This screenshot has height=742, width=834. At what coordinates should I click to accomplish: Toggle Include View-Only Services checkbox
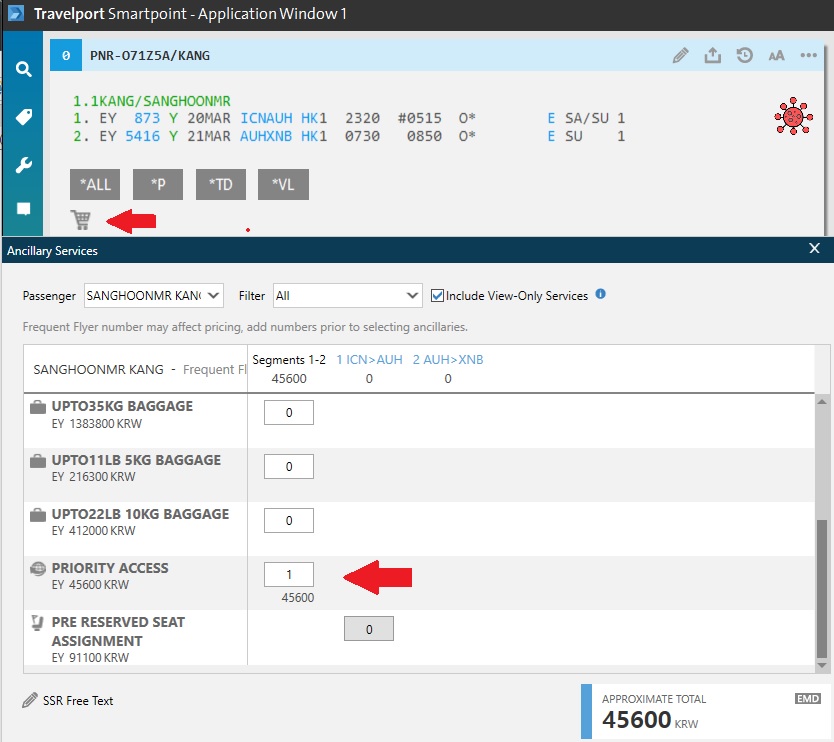437,296
